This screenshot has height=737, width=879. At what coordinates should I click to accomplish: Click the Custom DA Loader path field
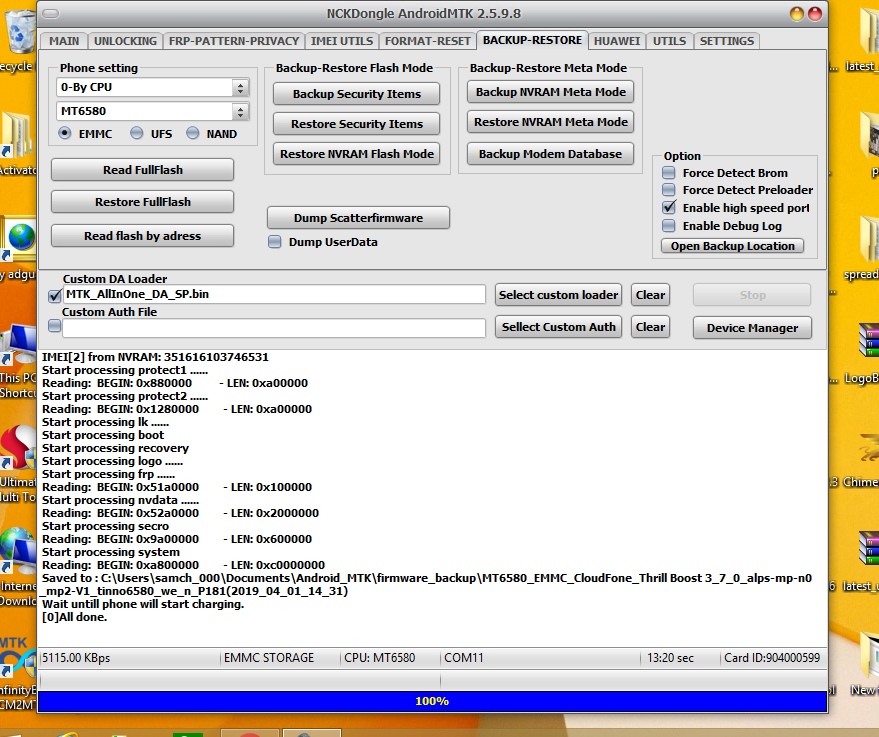point(274,294)
